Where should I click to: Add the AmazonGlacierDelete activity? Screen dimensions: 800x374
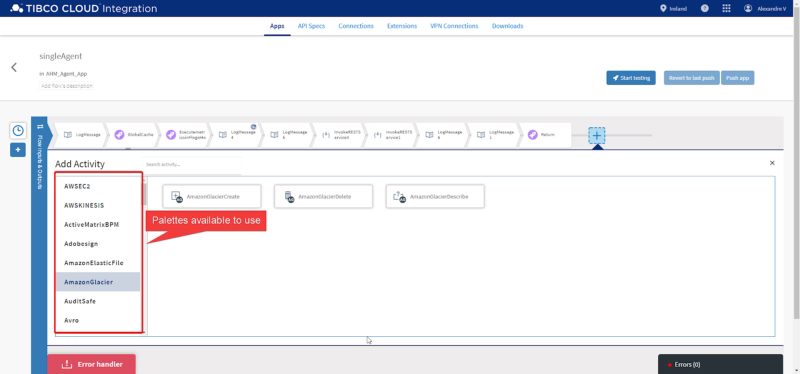[x=323, y=196]
